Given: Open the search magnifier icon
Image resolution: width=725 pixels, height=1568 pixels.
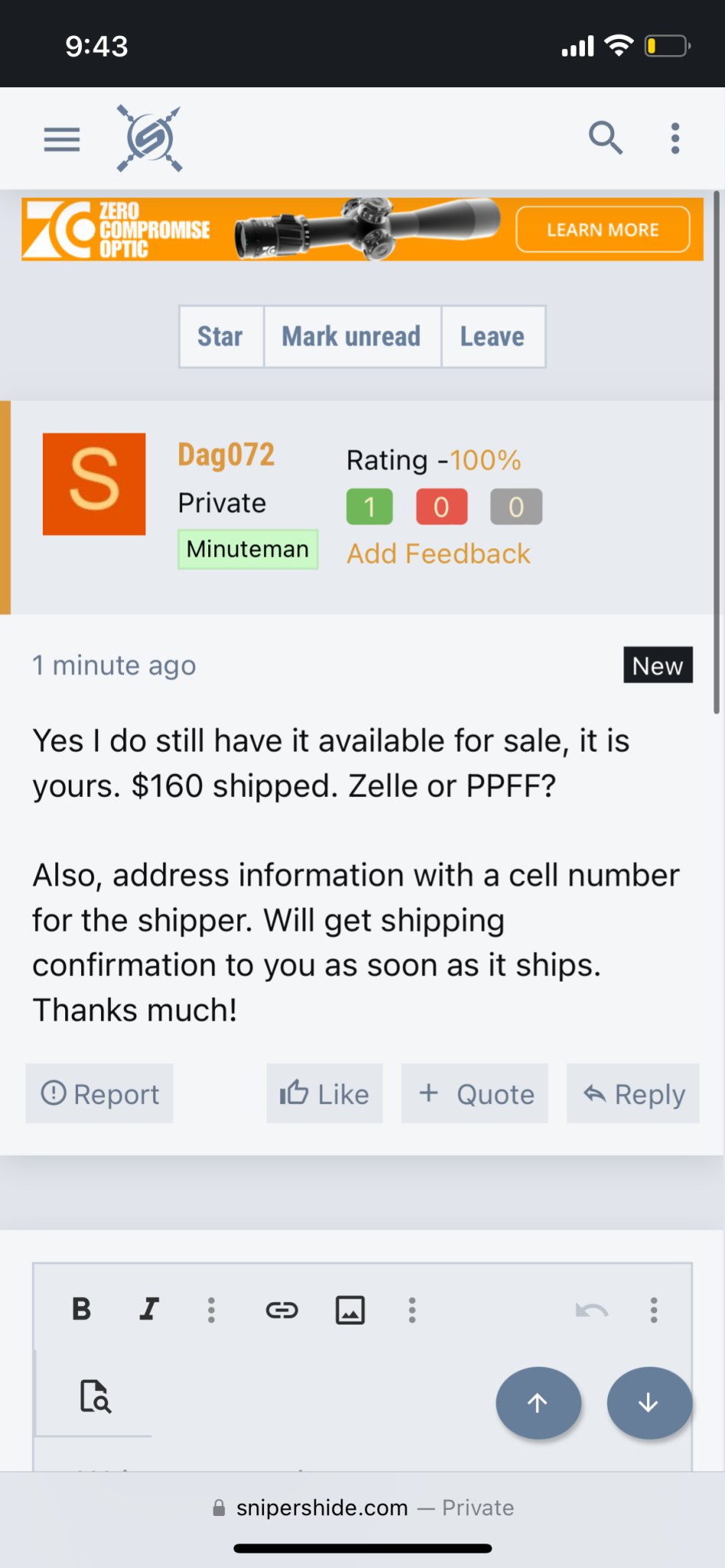Looking at the screenshot, I should tap(605, 139).
